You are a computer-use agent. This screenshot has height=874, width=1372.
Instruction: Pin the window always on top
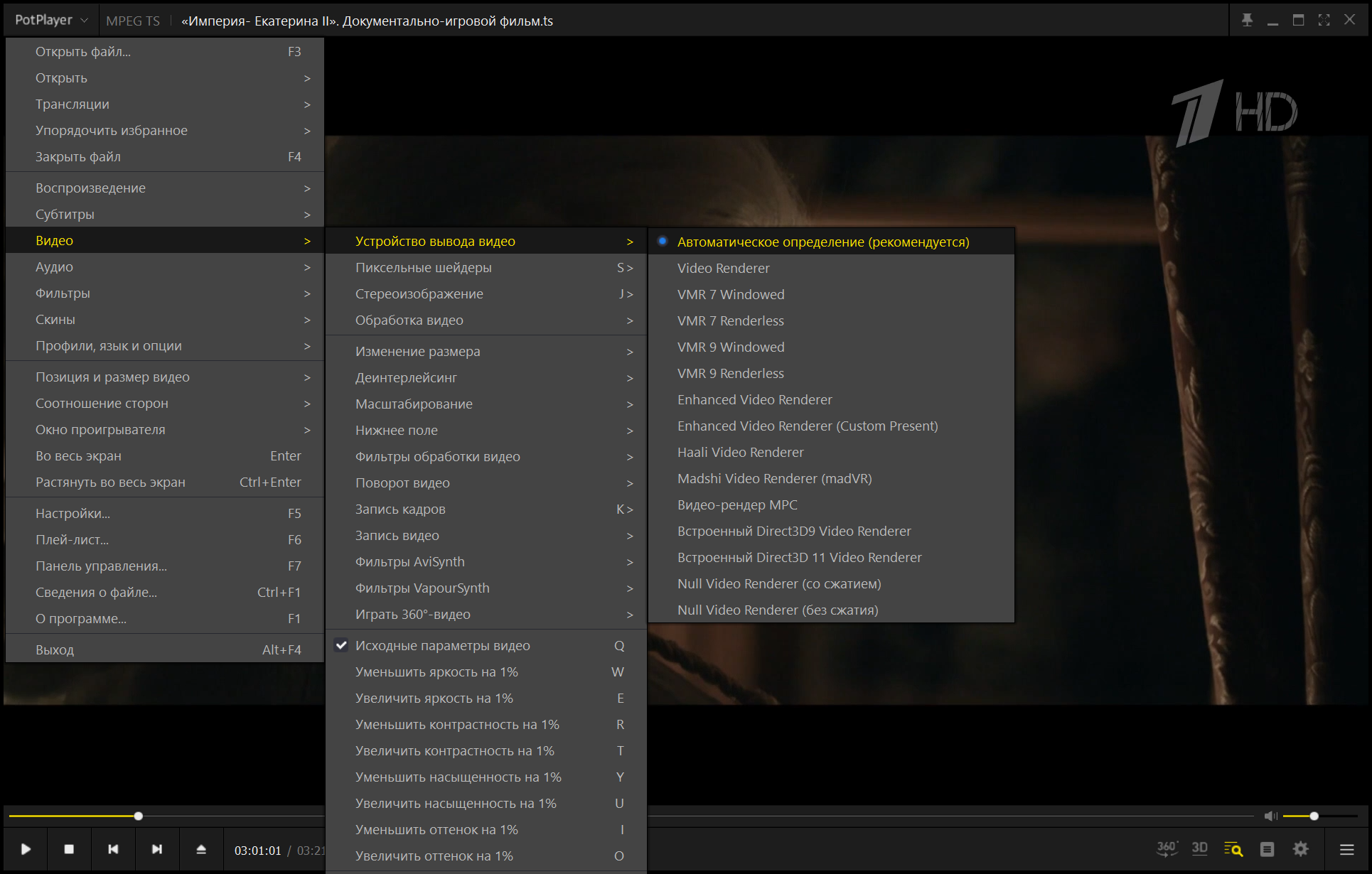1247,20
